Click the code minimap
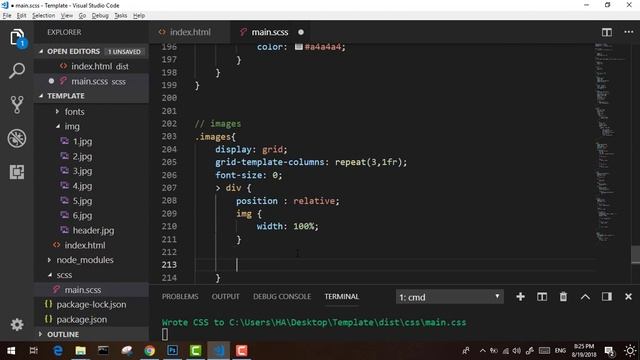 tap(610, 143)
